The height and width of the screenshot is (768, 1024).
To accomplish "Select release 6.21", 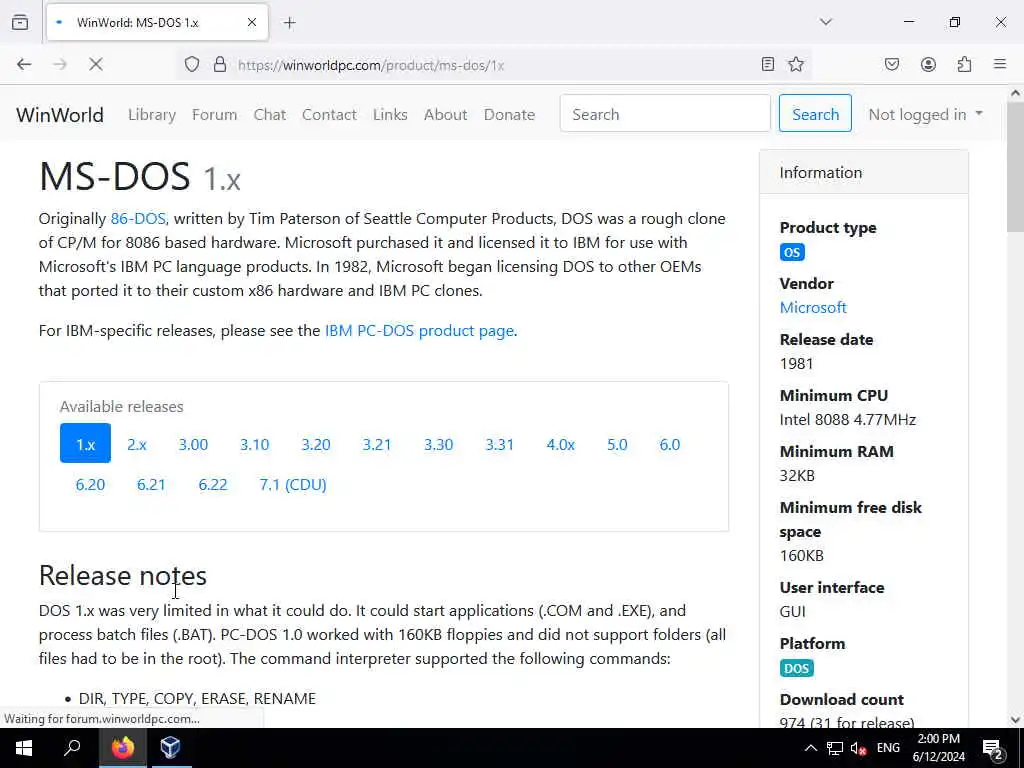I will tap(151, 485).
